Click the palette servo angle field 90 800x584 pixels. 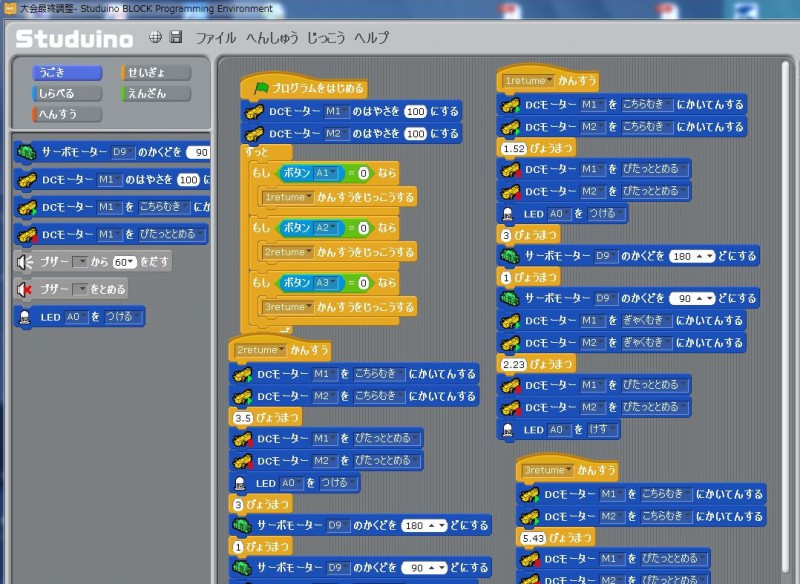198,153
